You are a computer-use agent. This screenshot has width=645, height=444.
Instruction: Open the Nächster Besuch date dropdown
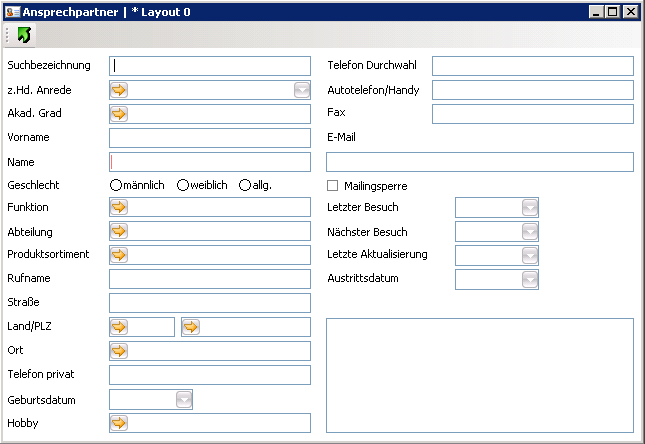[x=530, y=232]
